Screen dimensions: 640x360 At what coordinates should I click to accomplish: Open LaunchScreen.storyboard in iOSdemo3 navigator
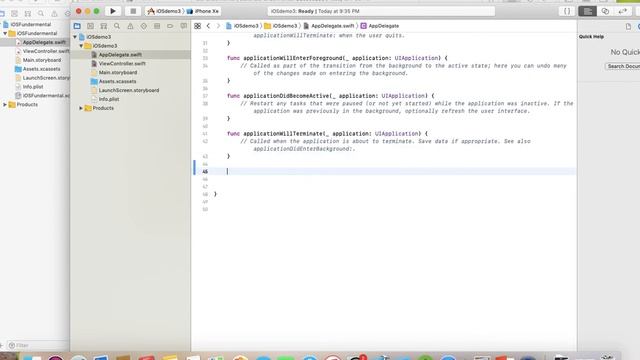click(x=129, y=90)
